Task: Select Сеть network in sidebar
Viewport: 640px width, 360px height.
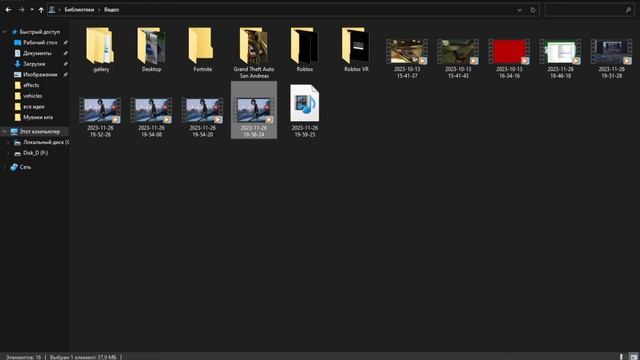Action: [25, 167]
